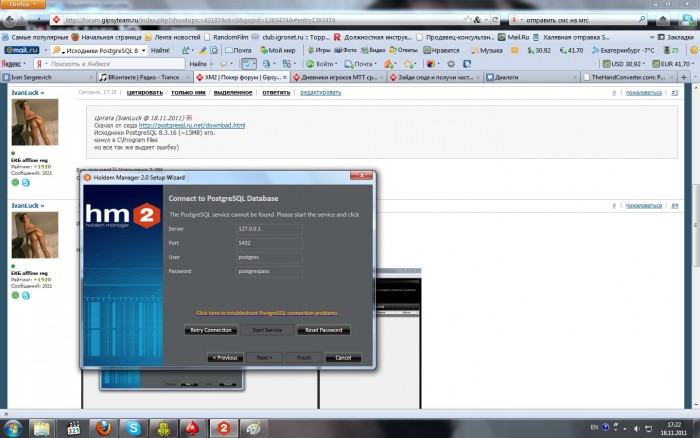Open Музыка on the Mail.ru toolbar
The height and width of the screenshot is (438, 700).
[487, 50]
